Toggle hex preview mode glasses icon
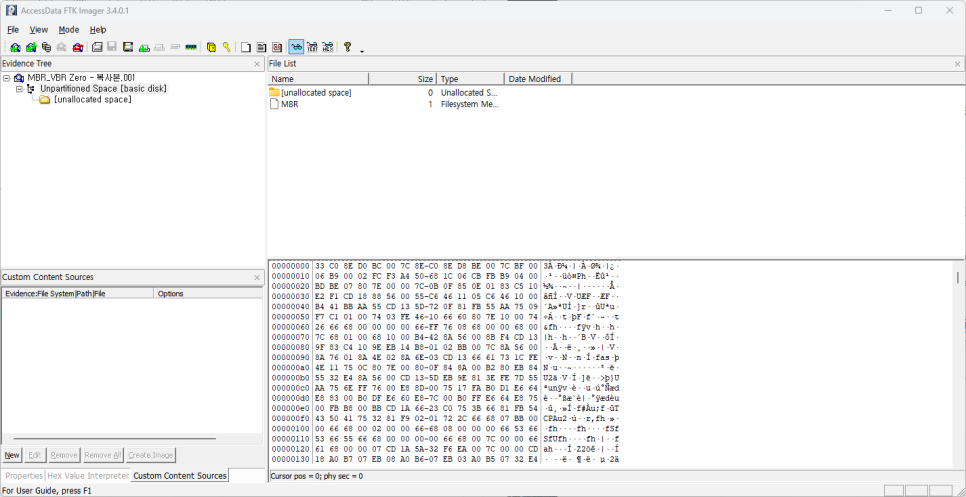 328,47
